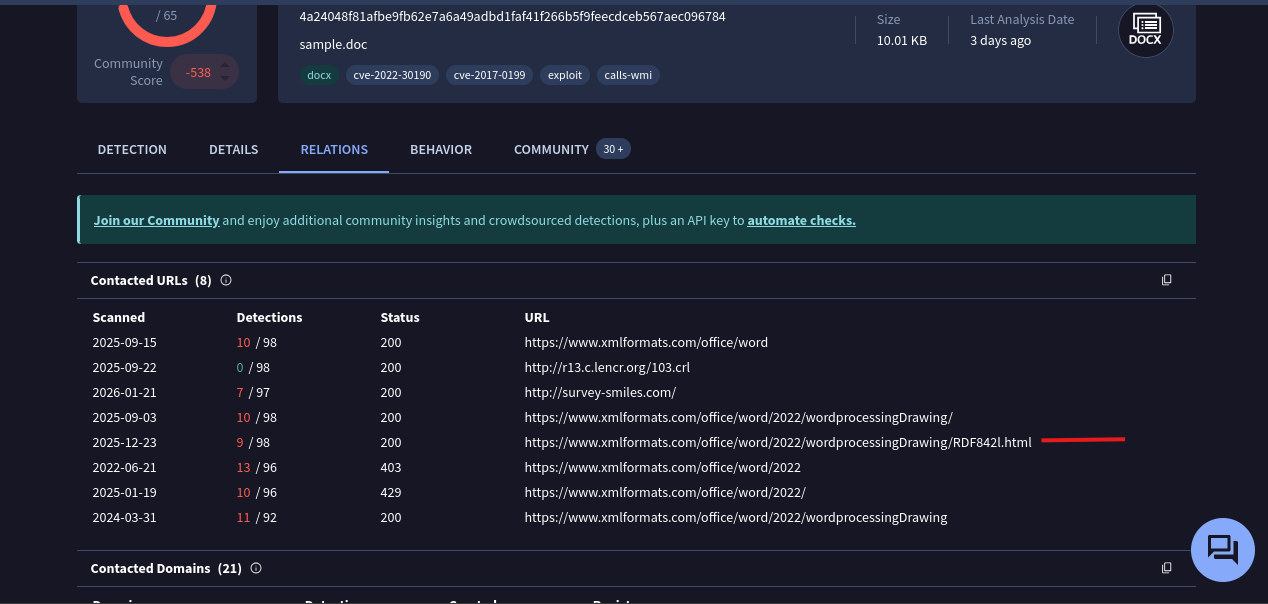Open the Behavior tab
This screenshot has width=1268, height=604.
coord(441,149)
